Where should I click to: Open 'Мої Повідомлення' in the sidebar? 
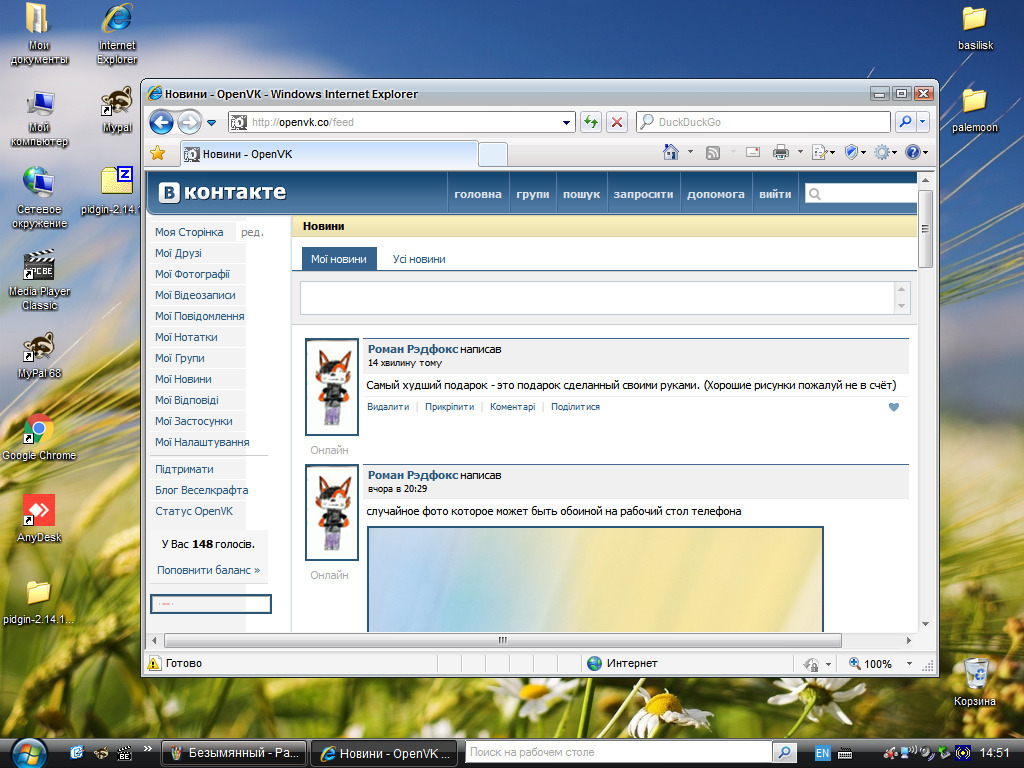click(x=199, y=316)
